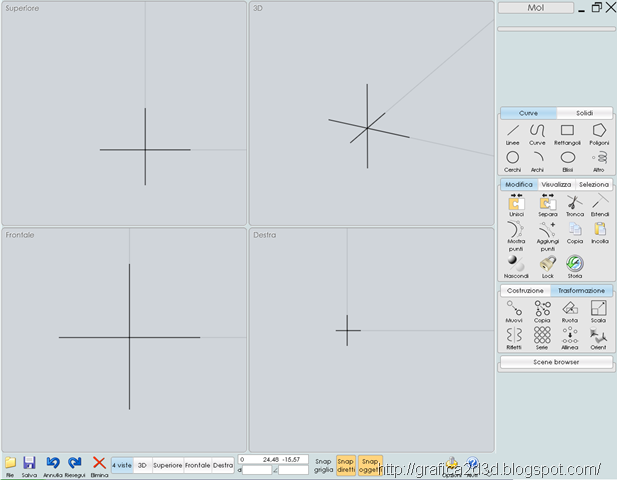Activate the Ruota rotate tool
The height and width of the screenshot is (480, 617).
coord(569,312)
